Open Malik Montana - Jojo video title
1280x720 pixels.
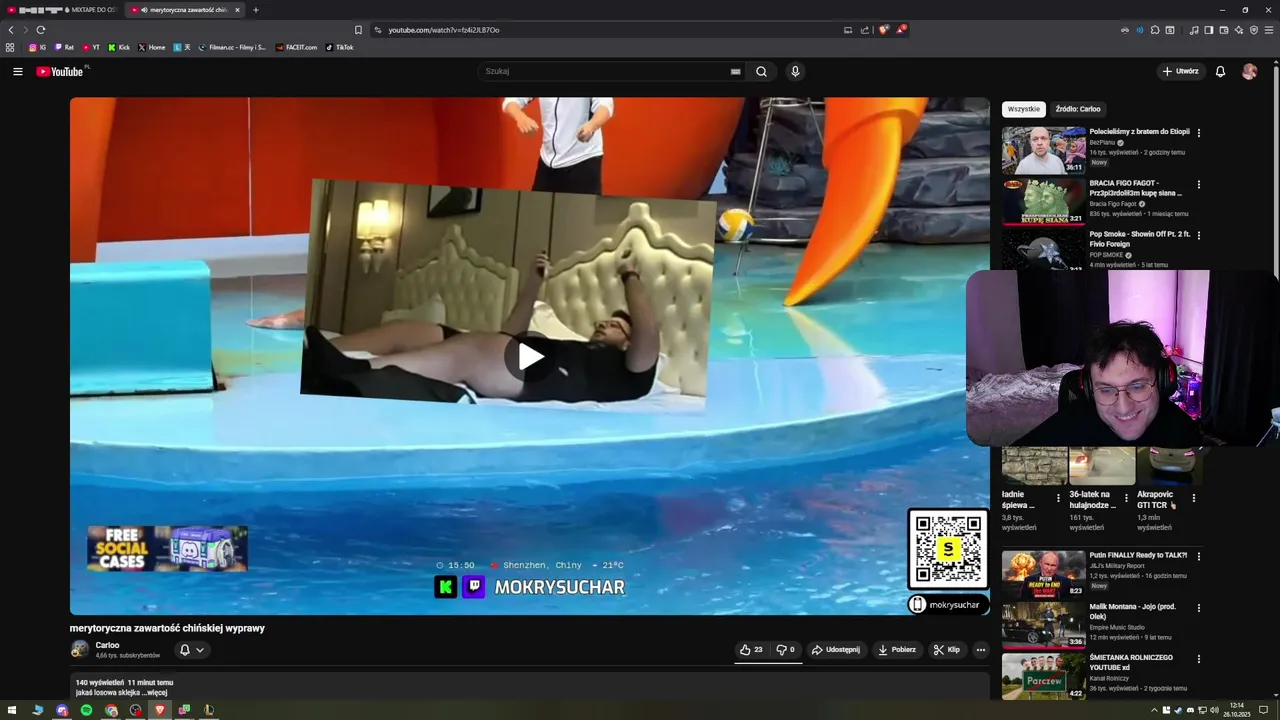pos(1133,611)
